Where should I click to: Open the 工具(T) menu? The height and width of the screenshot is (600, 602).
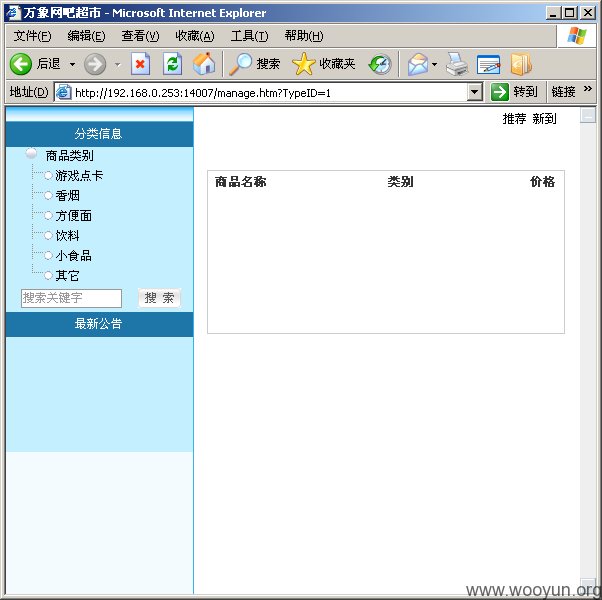point(249,36)
